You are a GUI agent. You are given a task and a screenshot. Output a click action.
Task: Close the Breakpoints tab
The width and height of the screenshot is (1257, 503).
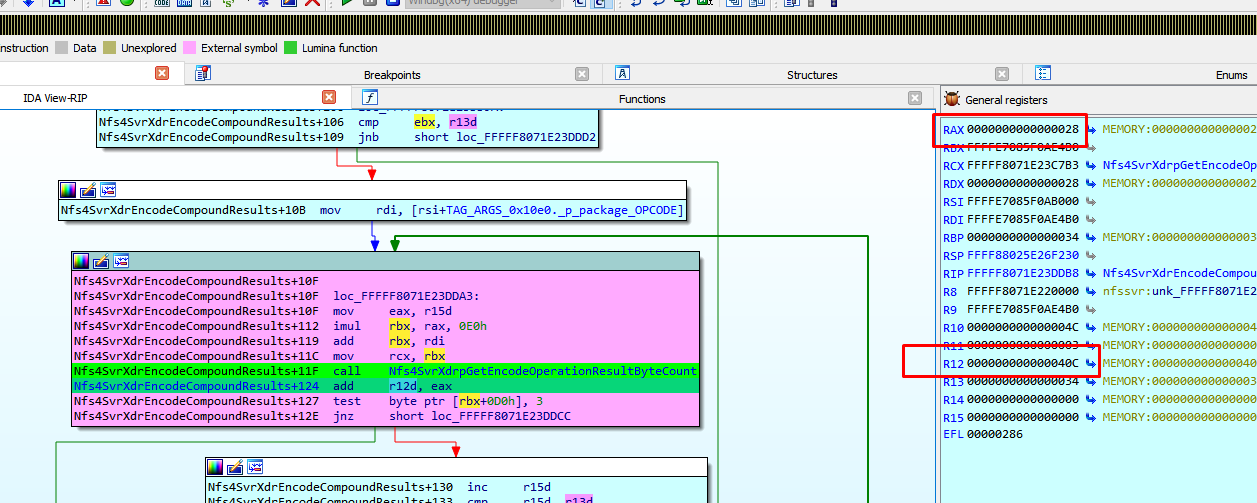582,74
